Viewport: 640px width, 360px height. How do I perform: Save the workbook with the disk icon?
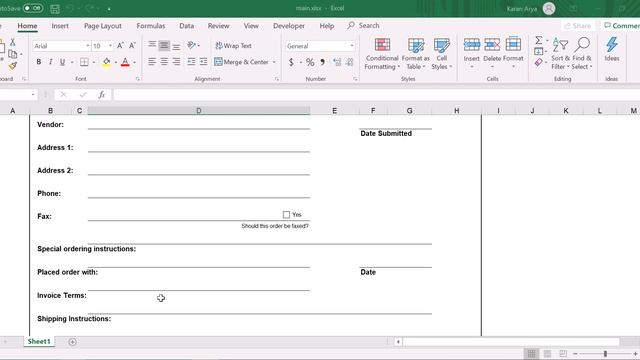pos(55,8)
